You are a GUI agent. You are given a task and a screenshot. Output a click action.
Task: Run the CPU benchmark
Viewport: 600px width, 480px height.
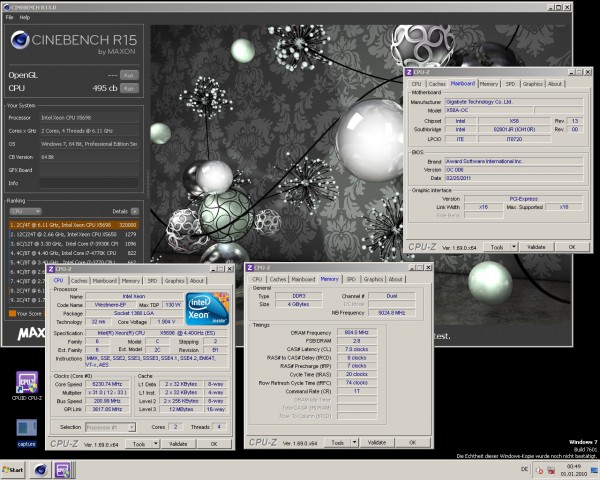point(129,88)
